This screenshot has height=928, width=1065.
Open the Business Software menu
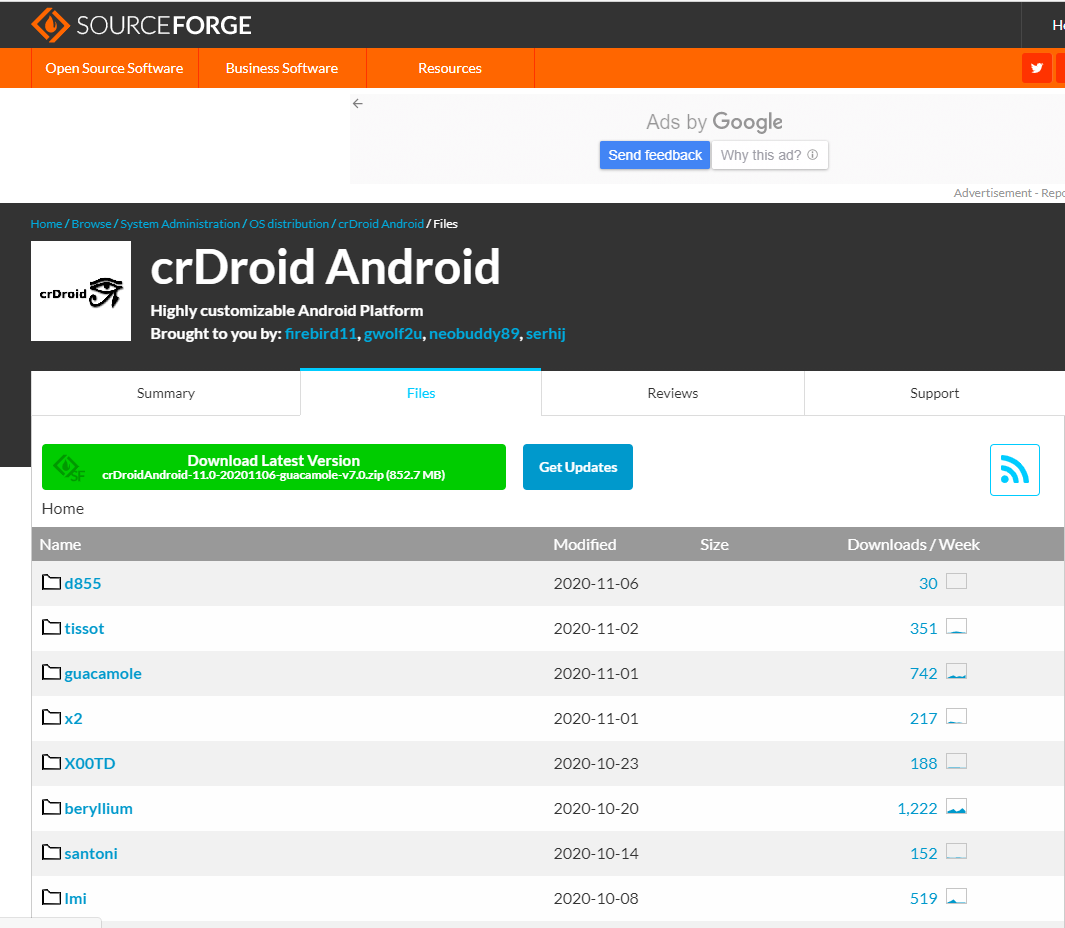pos(282,68)
